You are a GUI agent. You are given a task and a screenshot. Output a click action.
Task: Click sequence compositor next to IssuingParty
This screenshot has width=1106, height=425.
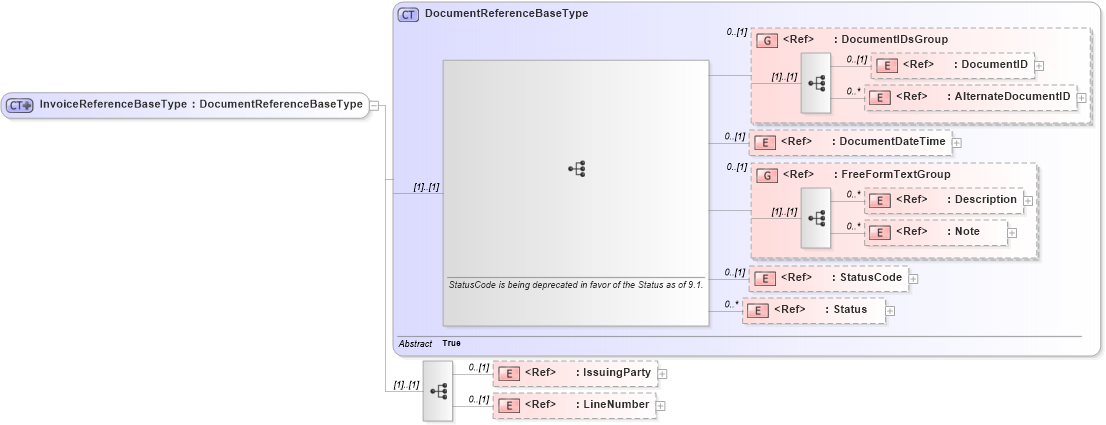[x=438, y=390]
